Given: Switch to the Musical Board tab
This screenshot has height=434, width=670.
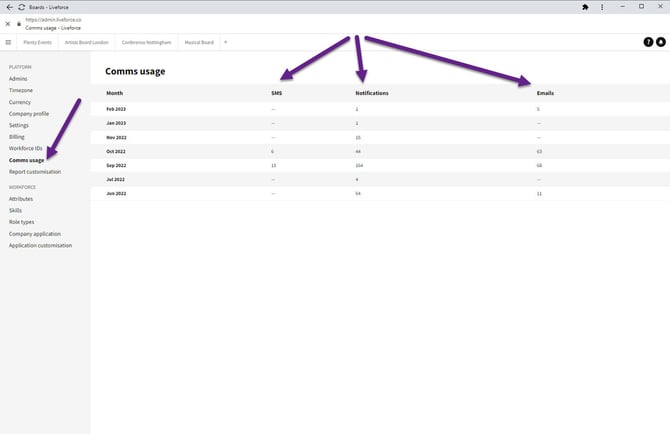Looking at the screenshot, I should tap(199, 42).
